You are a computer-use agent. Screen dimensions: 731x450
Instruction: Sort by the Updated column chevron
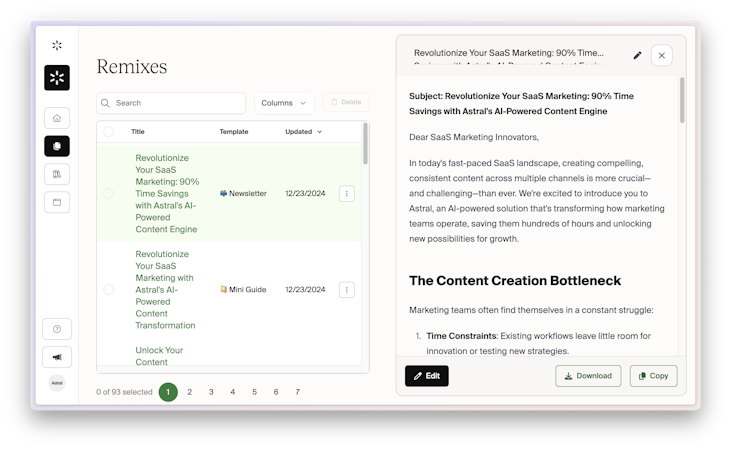(x=319, y=132)
